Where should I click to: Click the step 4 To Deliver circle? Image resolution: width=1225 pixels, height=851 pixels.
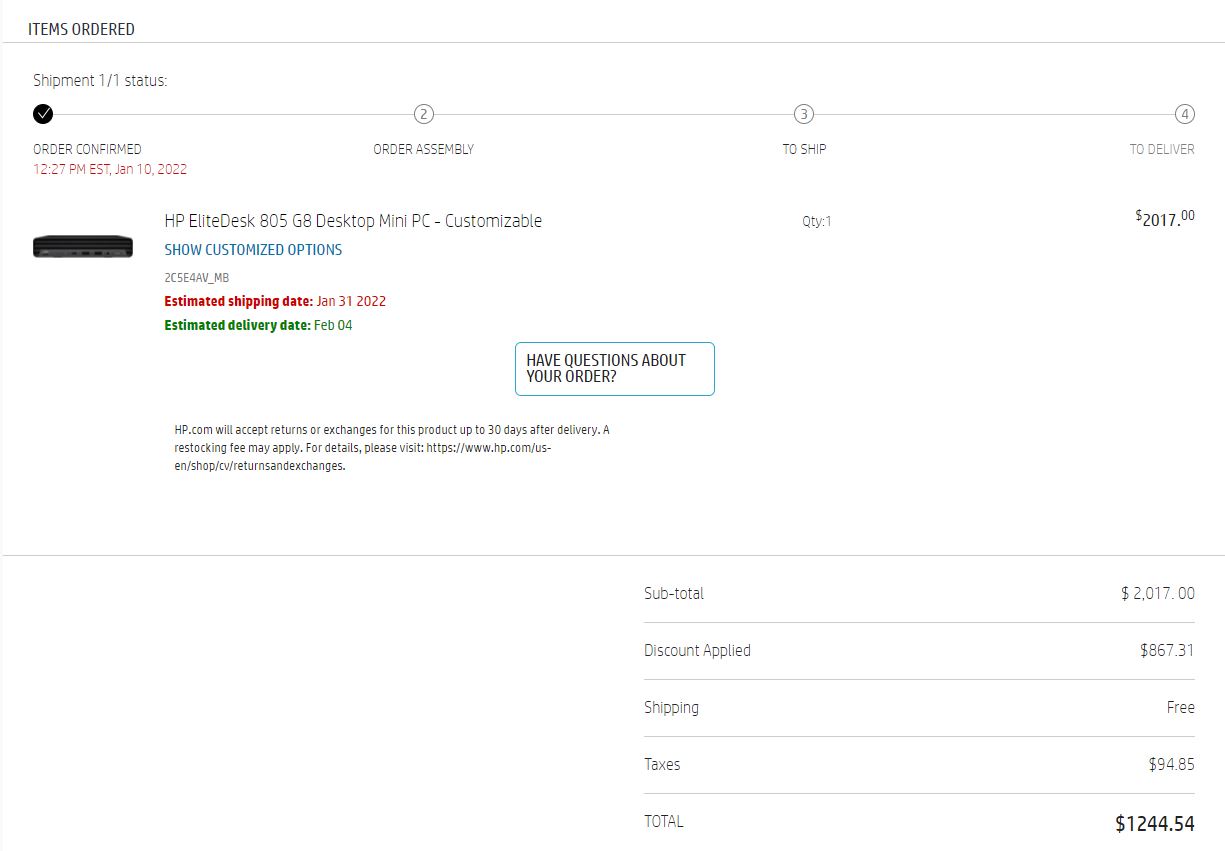(1184, 114)
